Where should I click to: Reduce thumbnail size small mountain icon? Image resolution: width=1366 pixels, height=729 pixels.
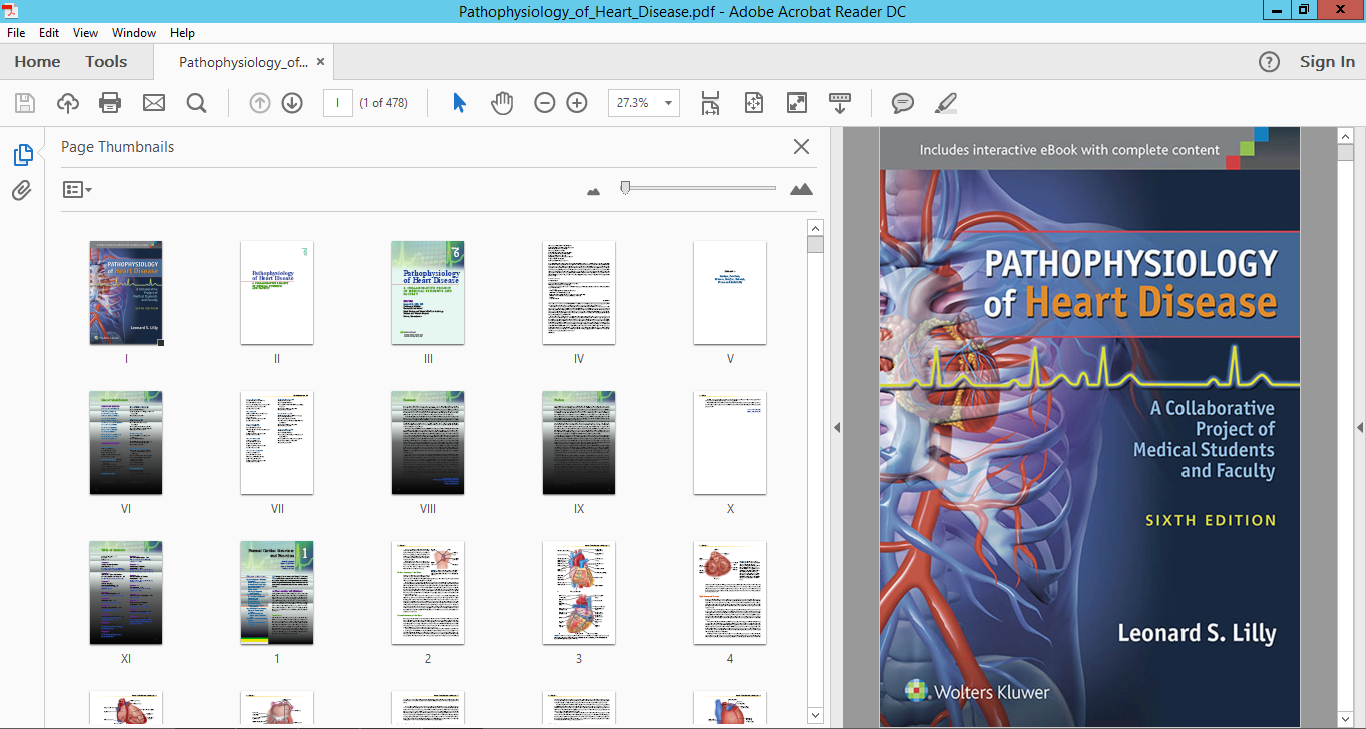594,190
